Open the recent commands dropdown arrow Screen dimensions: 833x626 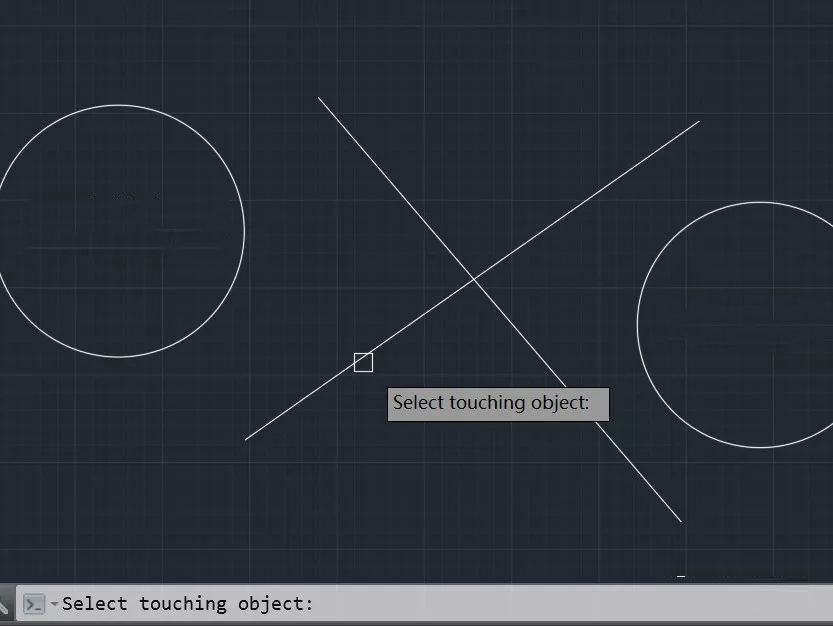point(54,604)
